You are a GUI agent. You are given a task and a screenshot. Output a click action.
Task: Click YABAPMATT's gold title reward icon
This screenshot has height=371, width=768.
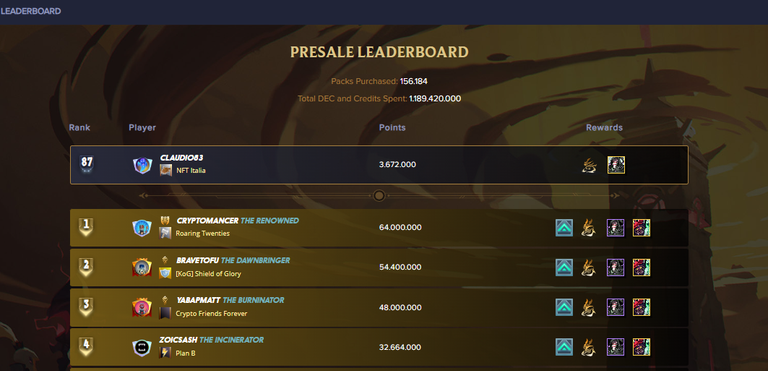(x=588, y=308)
